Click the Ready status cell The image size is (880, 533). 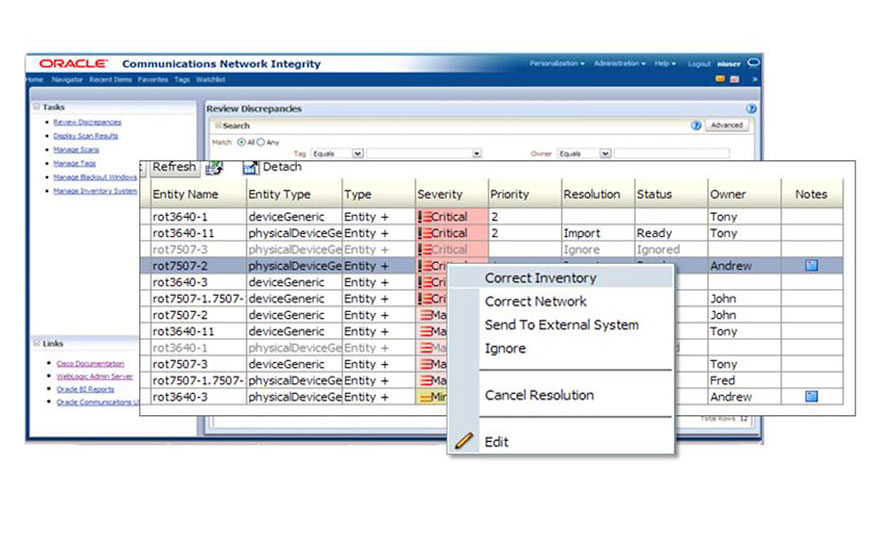654,233
